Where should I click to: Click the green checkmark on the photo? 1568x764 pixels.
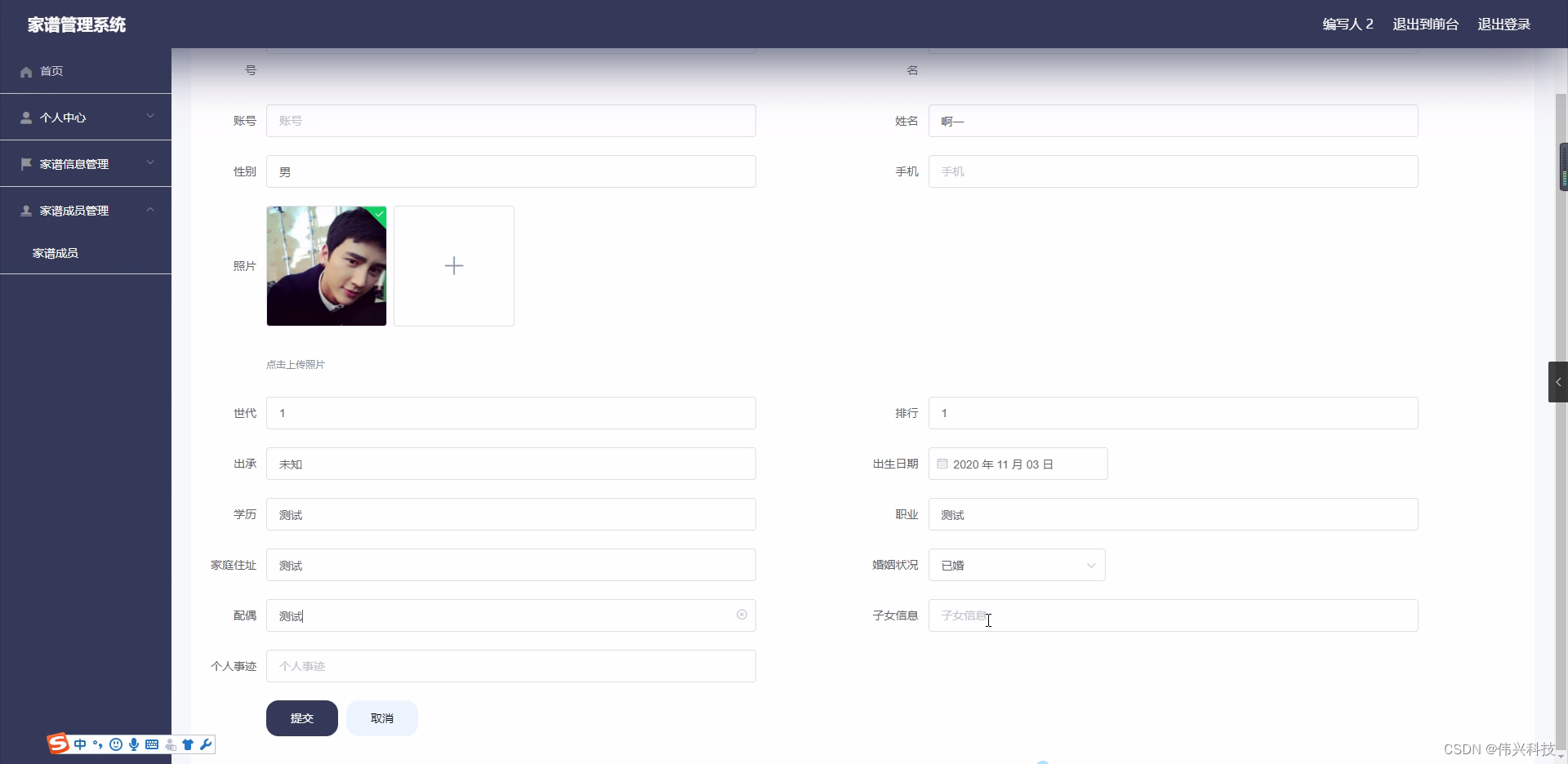tap(379, 214)
